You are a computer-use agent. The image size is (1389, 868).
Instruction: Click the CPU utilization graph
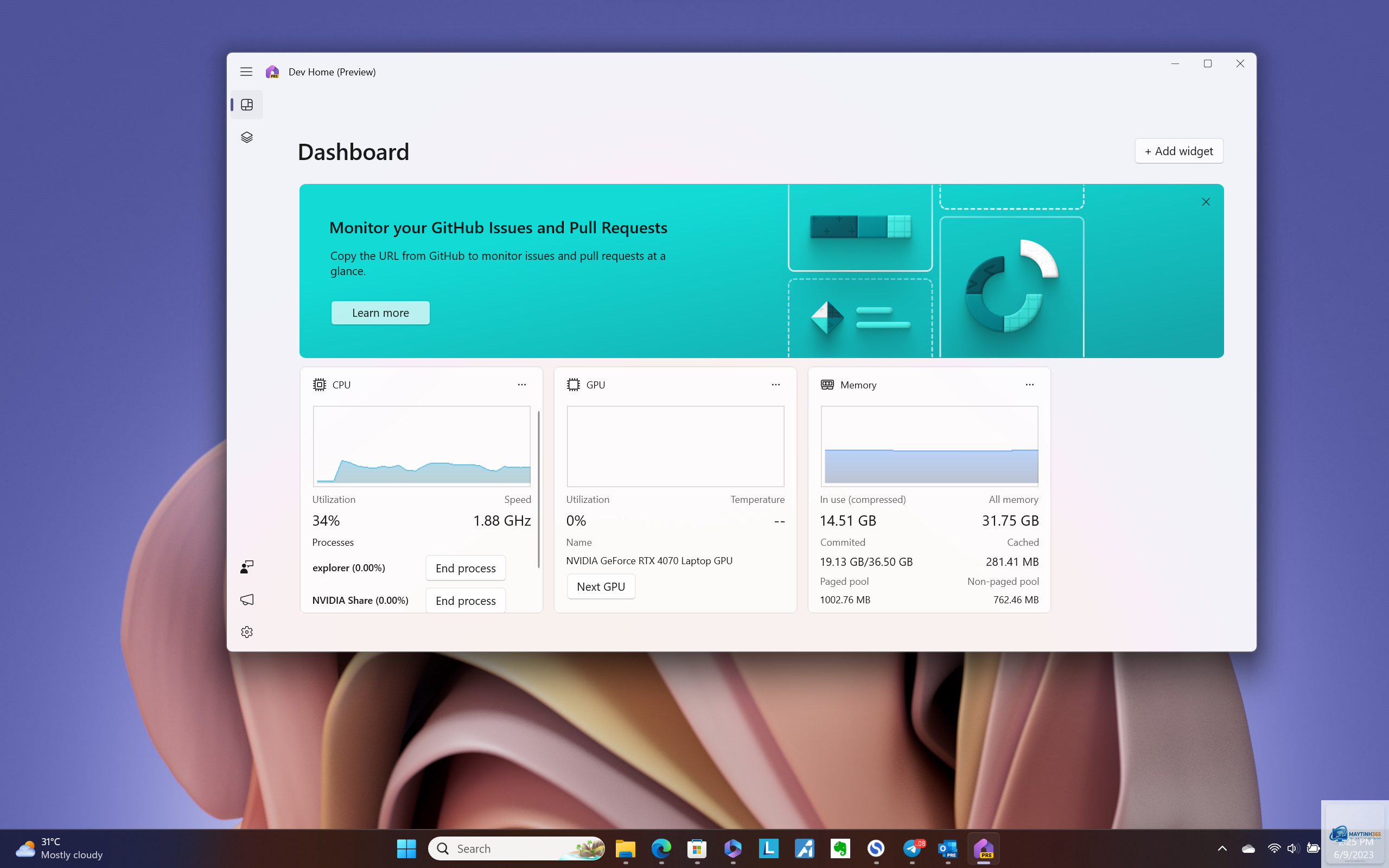tap(421, 446)
